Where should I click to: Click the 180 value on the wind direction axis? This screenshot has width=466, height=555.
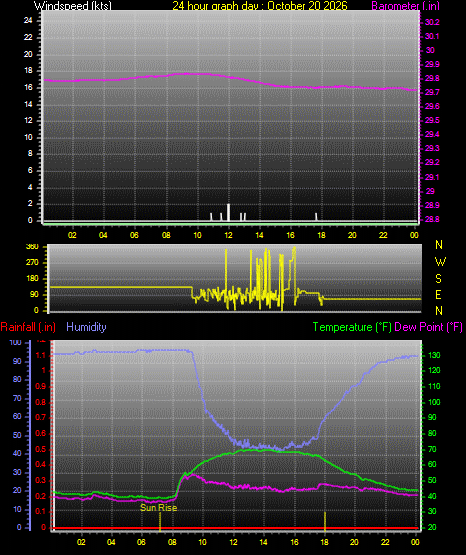[32, 279]
